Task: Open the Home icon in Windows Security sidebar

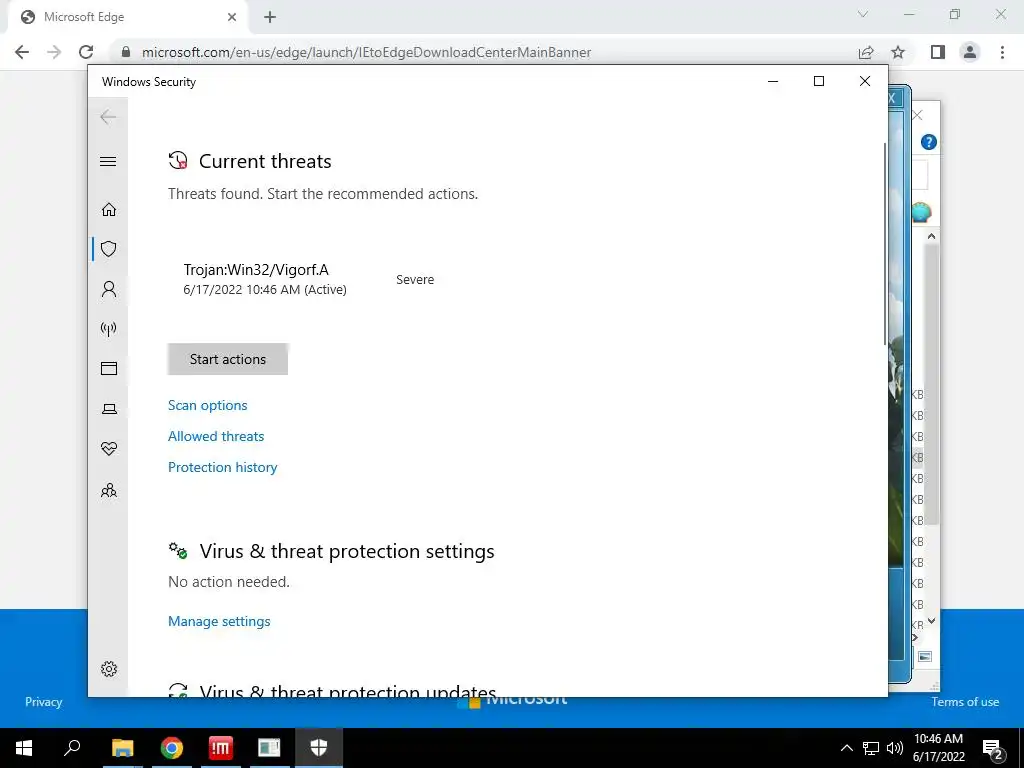Action: click(109, 210)
